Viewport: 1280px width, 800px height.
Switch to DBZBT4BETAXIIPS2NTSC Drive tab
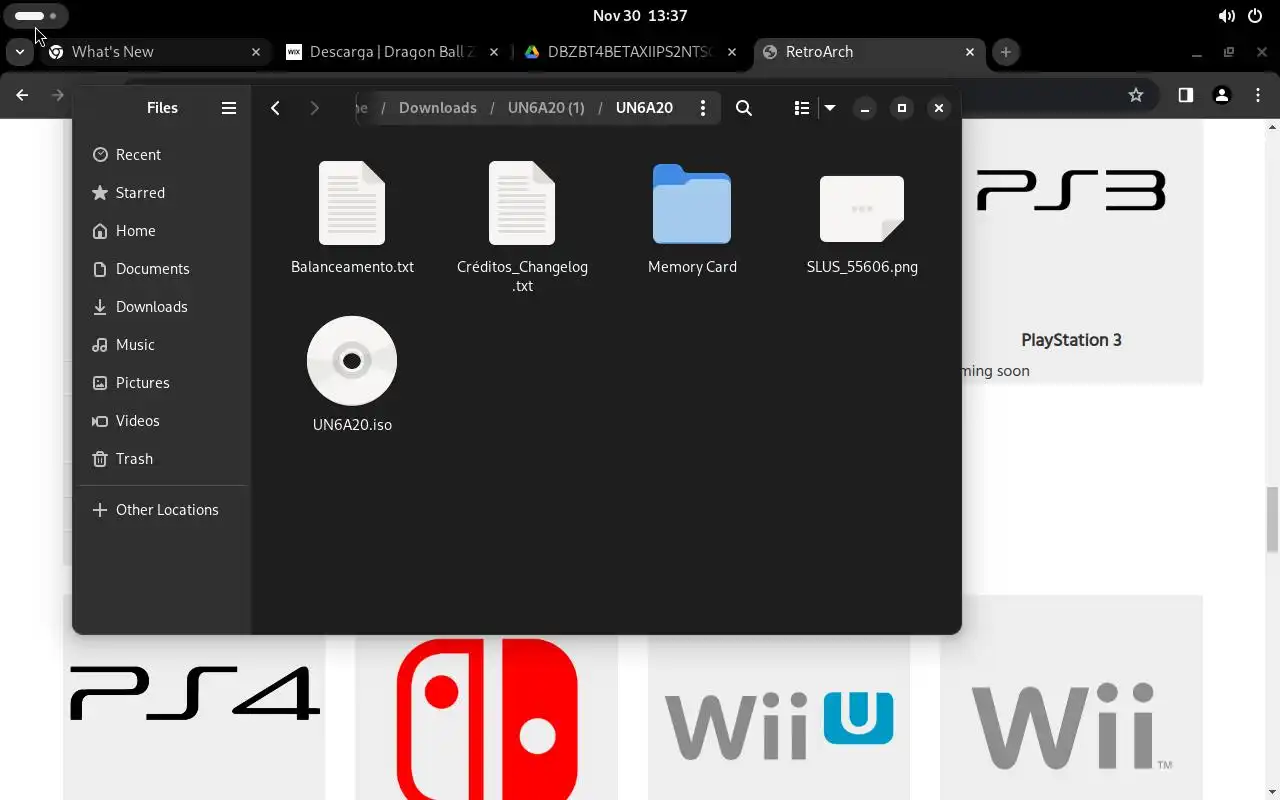point(630,52)
